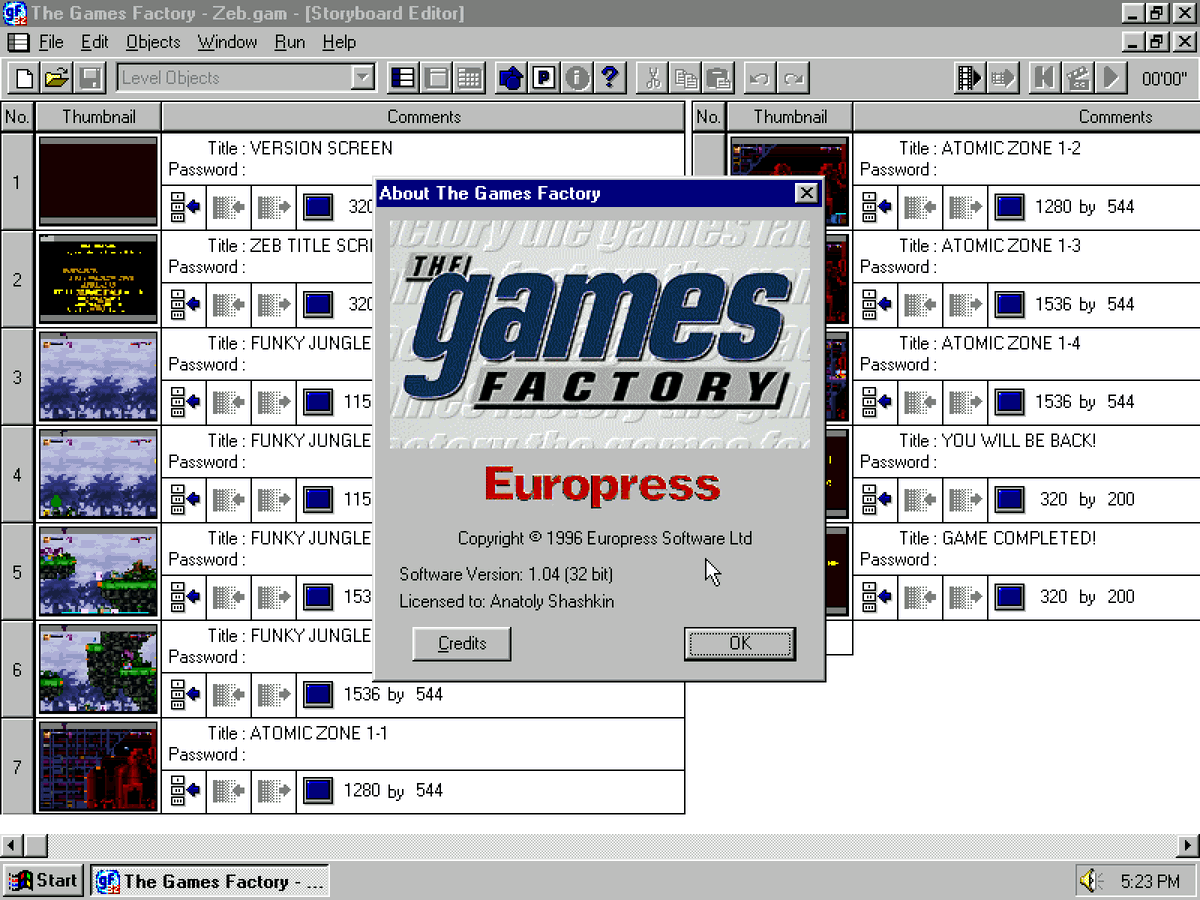This screenshot has height=900, width=1200.
Task: Click fade-in transition icon in ZEB TITLE row
Action: pos(229,304)
